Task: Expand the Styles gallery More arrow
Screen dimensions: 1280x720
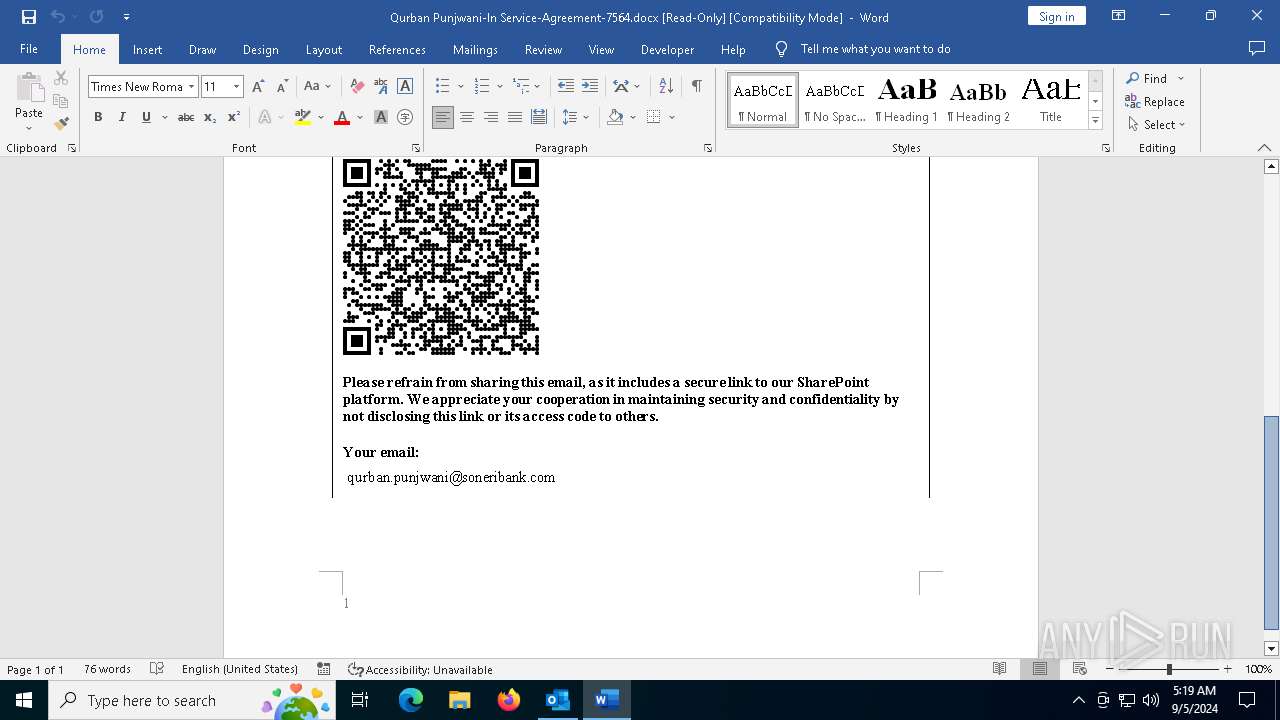Action: [1095, 120]
